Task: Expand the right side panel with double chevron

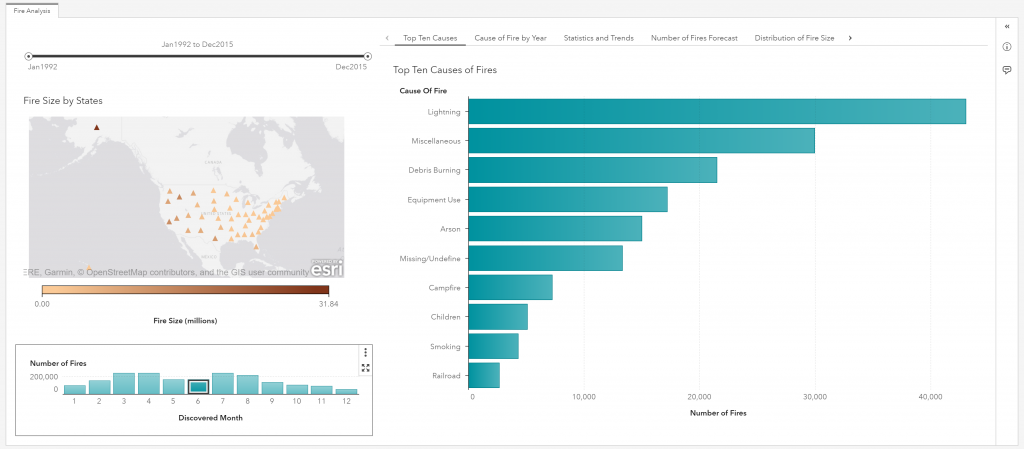Action: coord(1007,25)
